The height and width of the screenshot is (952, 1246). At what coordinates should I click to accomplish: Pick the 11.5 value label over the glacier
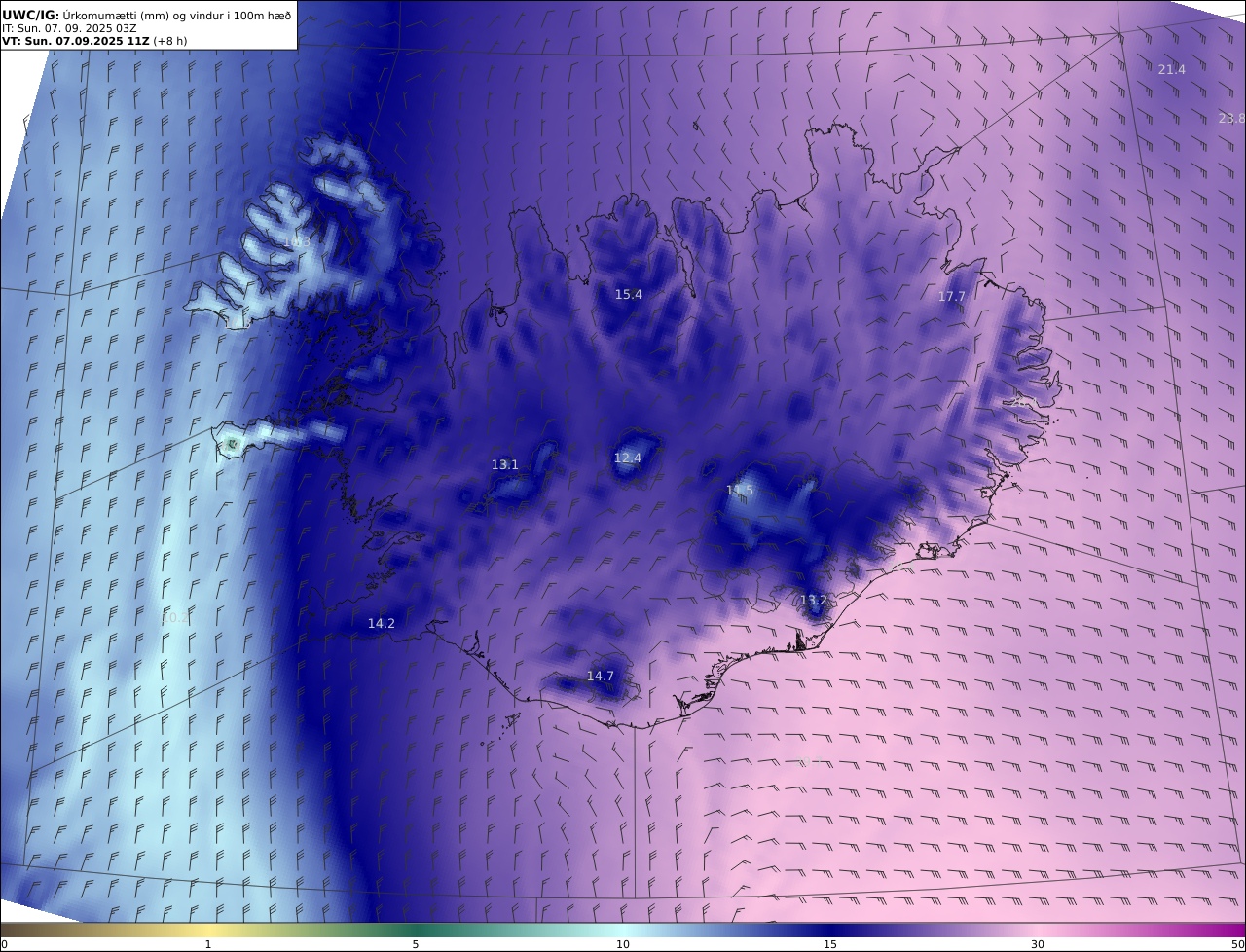pos(740,491)
